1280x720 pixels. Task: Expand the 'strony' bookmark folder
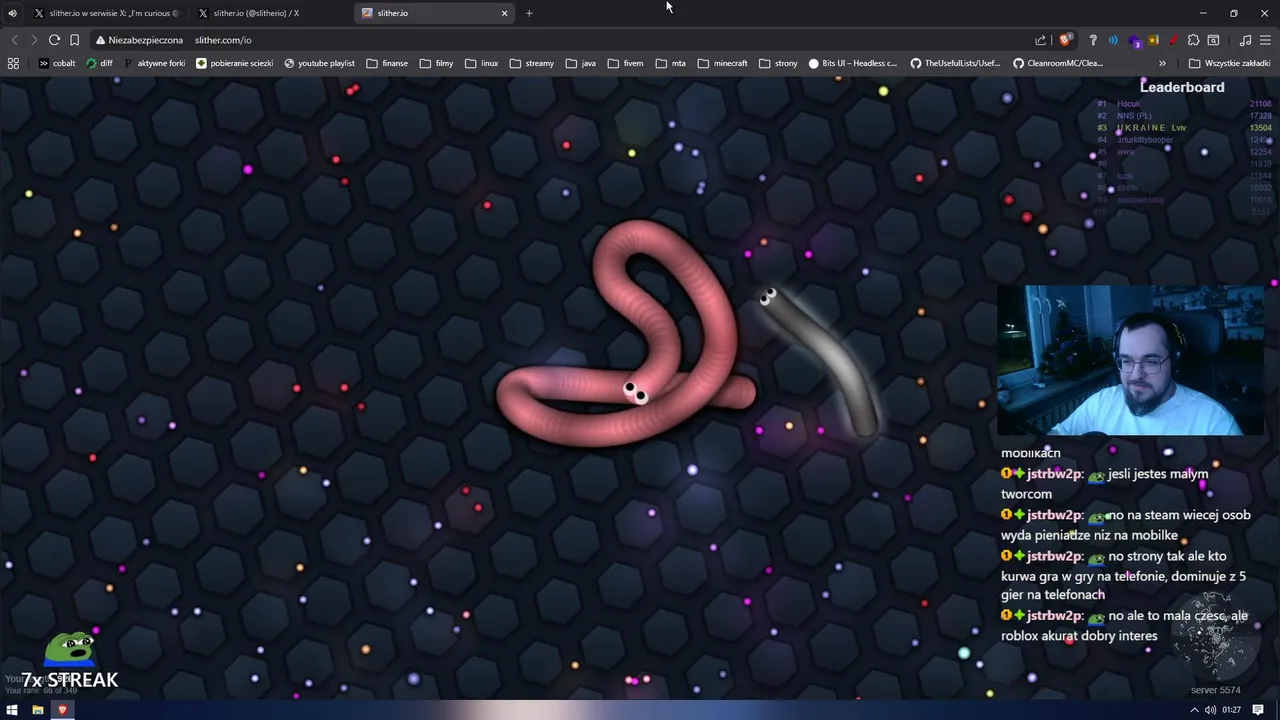pos(778,63)
